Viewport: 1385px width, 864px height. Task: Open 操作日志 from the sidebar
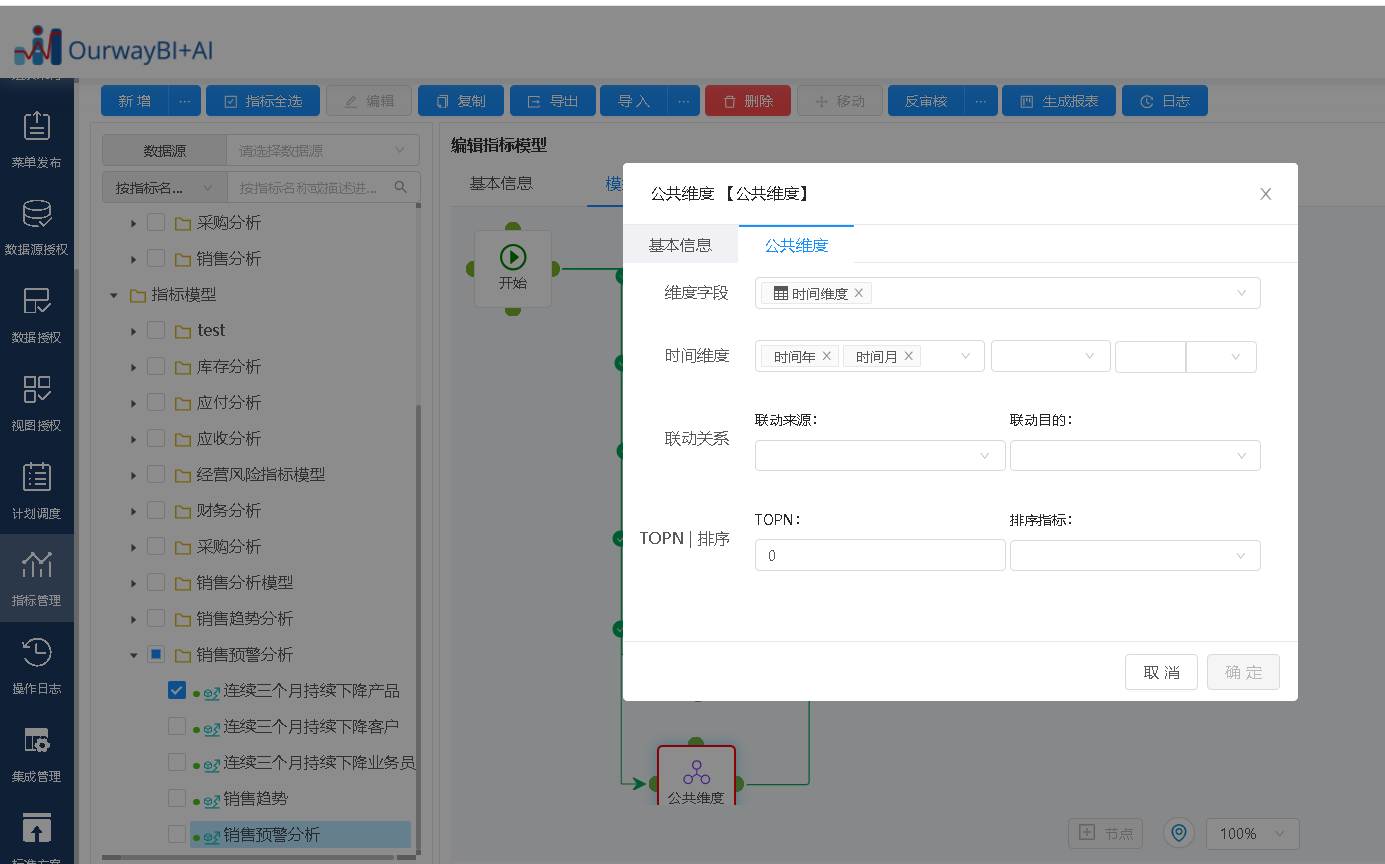coord(36,666)
